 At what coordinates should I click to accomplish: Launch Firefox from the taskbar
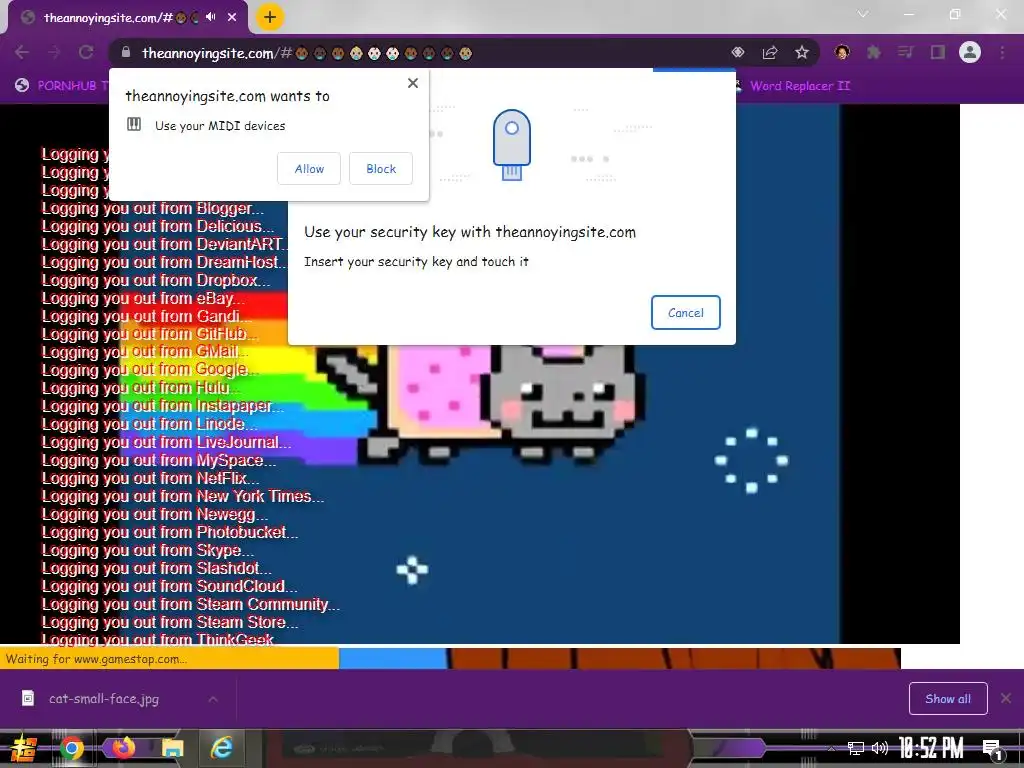click(122, 748)
